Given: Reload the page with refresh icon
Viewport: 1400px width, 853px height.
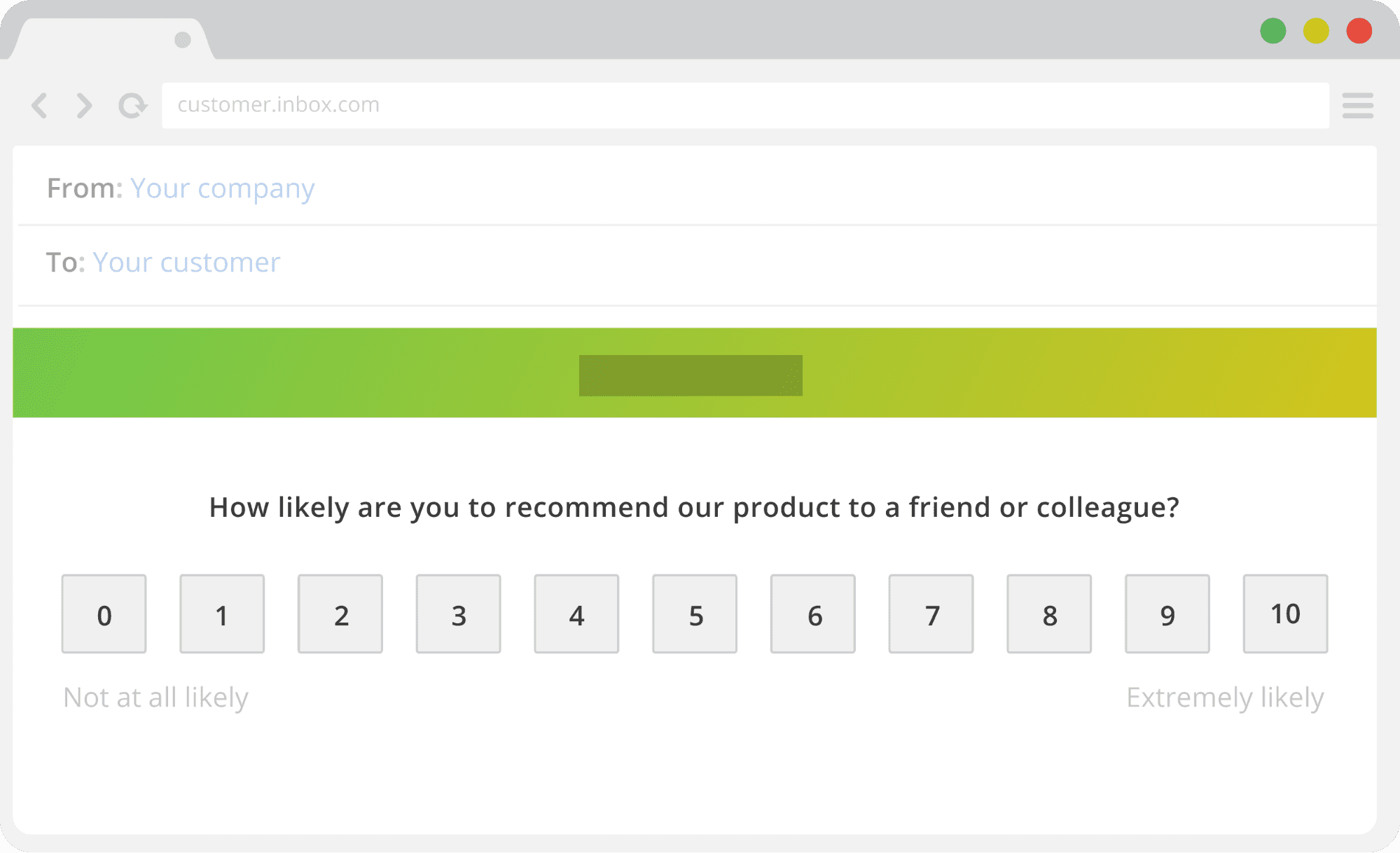Looking at the screenshot, I should [132, 106].
